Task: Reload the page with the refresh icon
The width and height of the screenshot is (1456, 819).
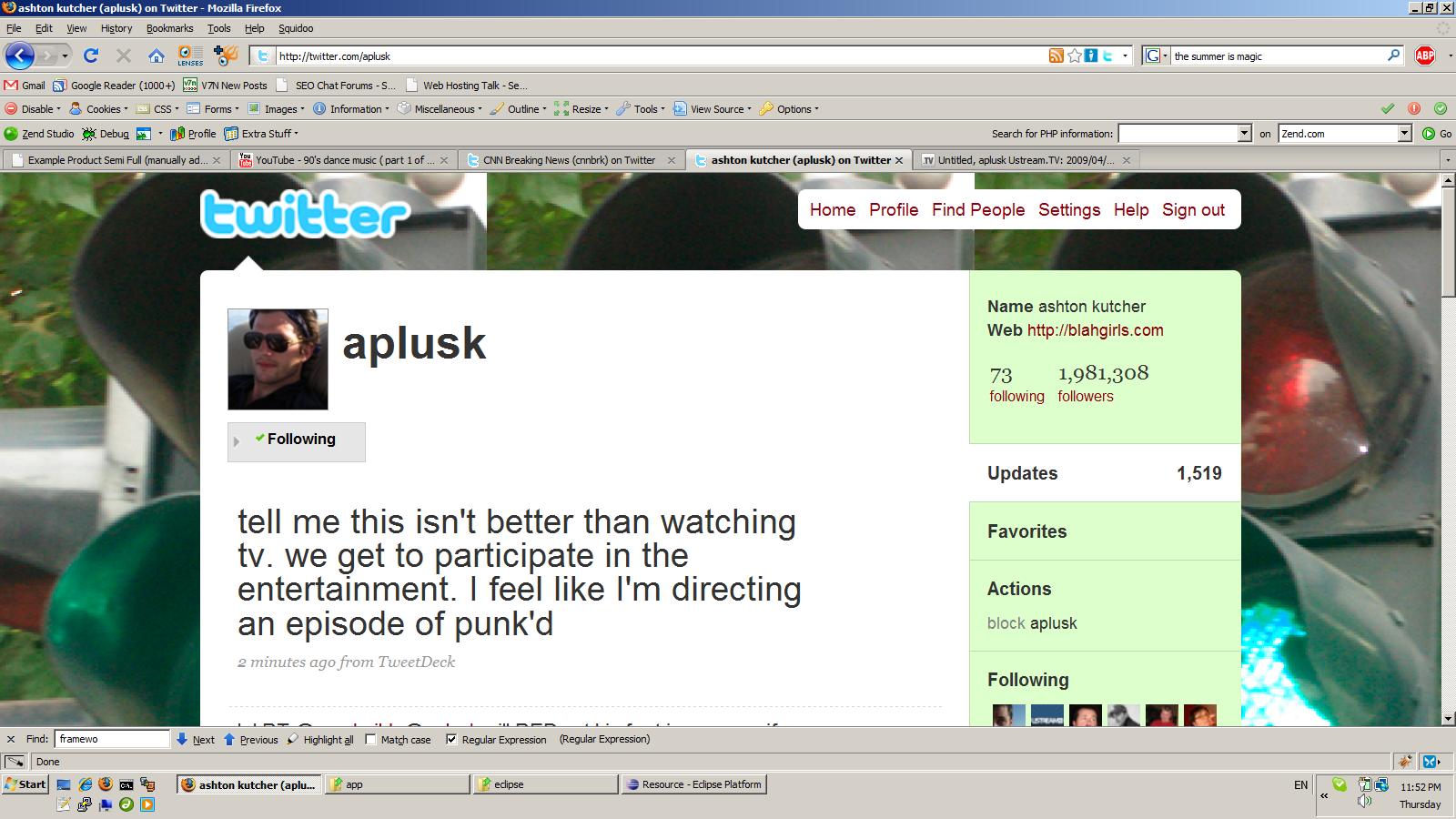Action: pos(90,56)
